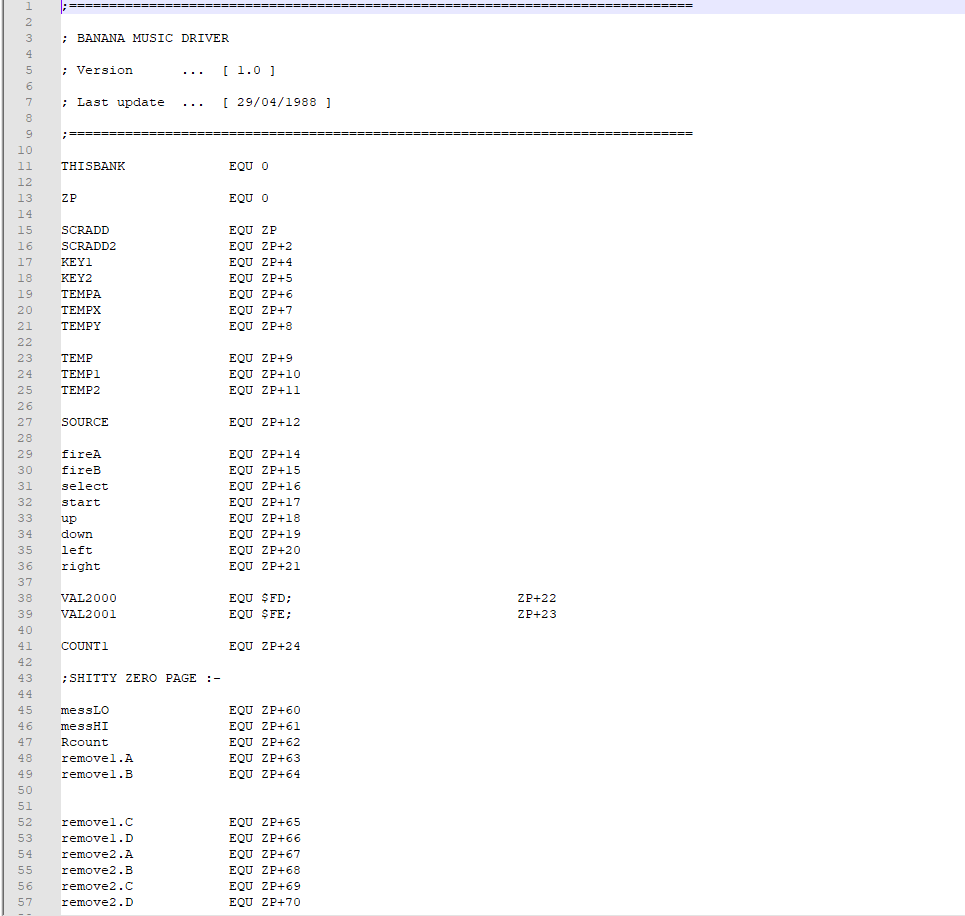Click the select label definition
The image size is (965, 916).
coord(85,486)
